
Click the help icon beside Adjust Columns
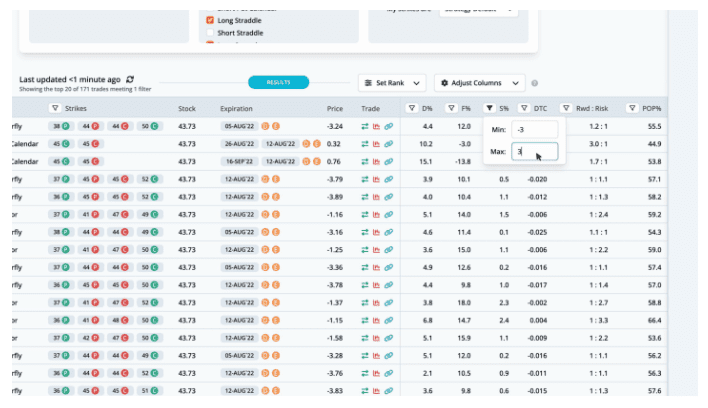(535, 83)
